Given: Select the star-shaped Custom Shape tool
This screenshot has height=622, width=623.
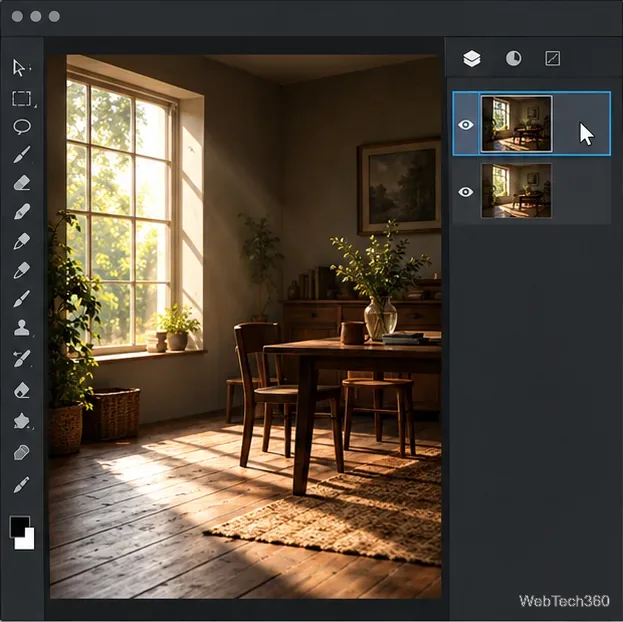Looking at the screenshot, I should (22, 421).
